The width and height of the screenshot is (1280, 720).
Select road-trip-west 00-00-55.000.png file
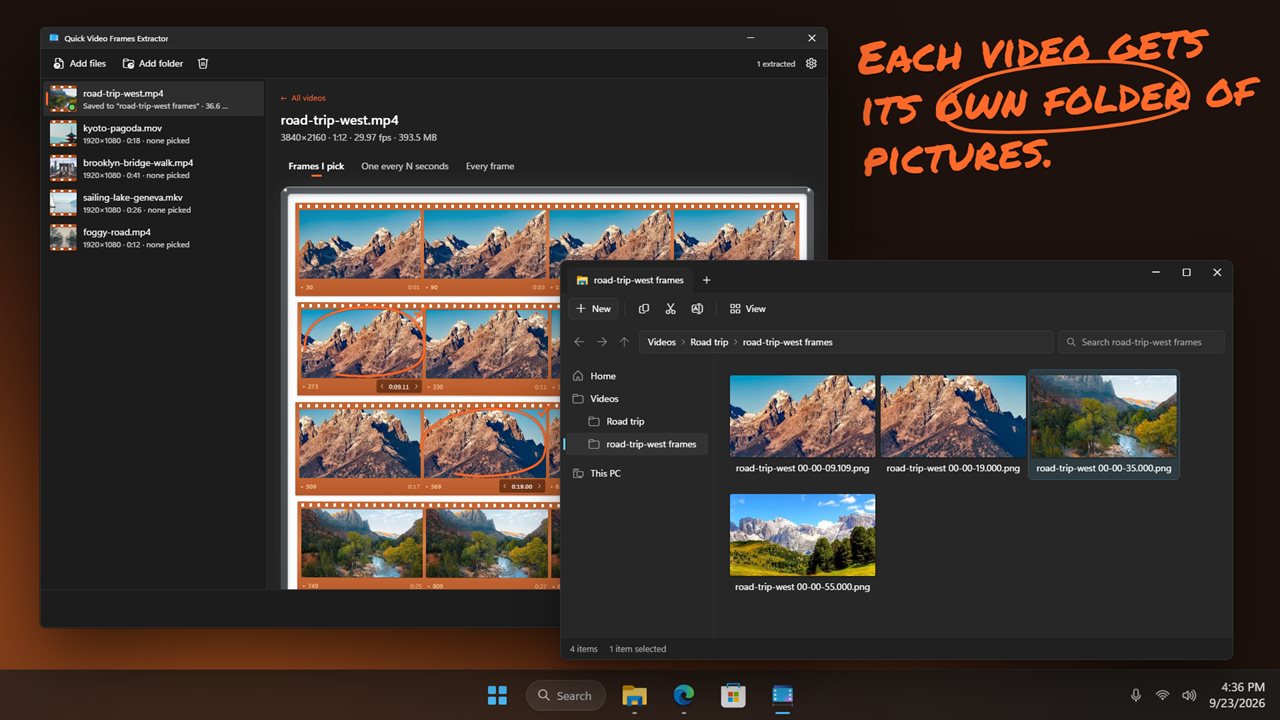(803, 542)
